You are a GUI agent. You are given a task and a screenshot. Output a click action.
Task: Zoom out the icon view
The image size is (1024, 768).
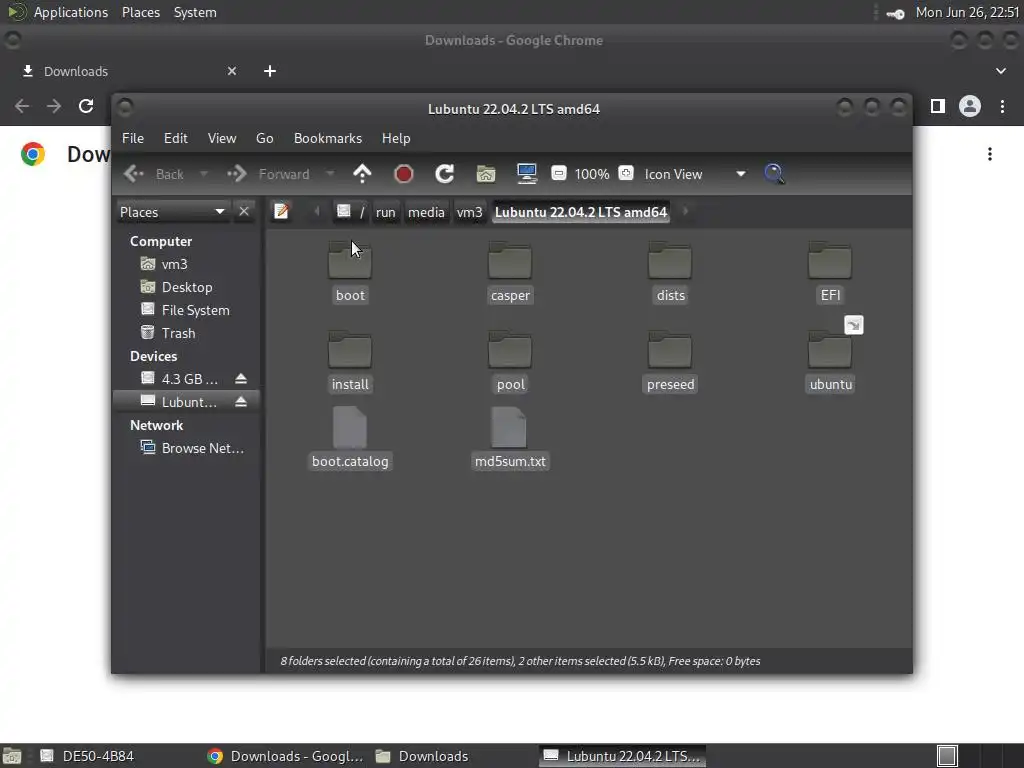click(559, 173)
